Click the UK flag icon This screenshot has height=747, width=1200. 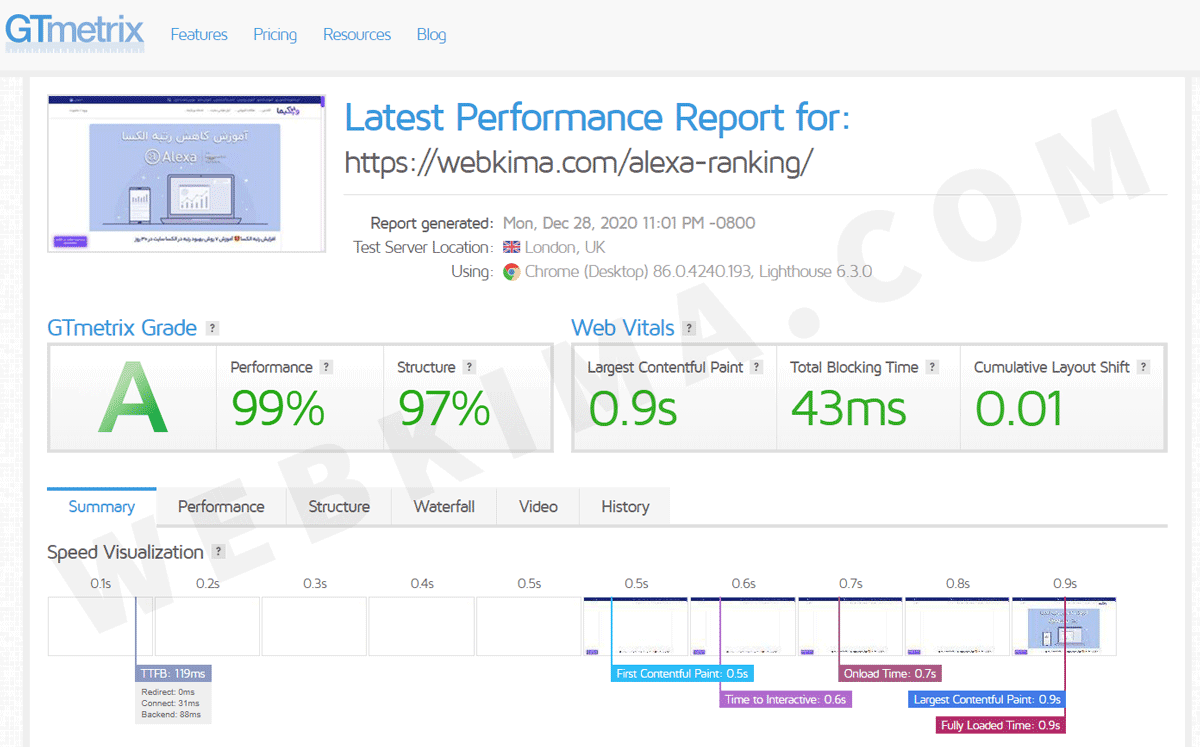click(x=512, y=247)
